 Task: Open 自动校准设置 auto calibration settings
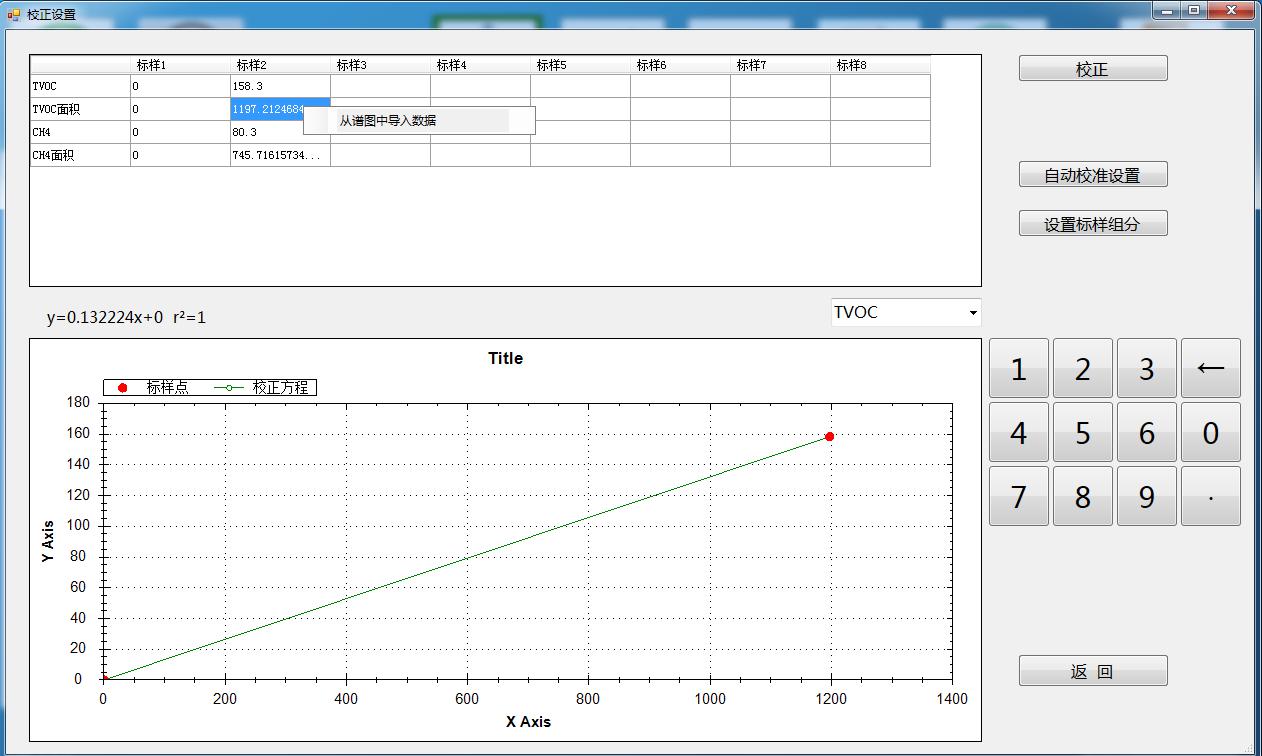pyautogui.click(x=1092, y=175)
